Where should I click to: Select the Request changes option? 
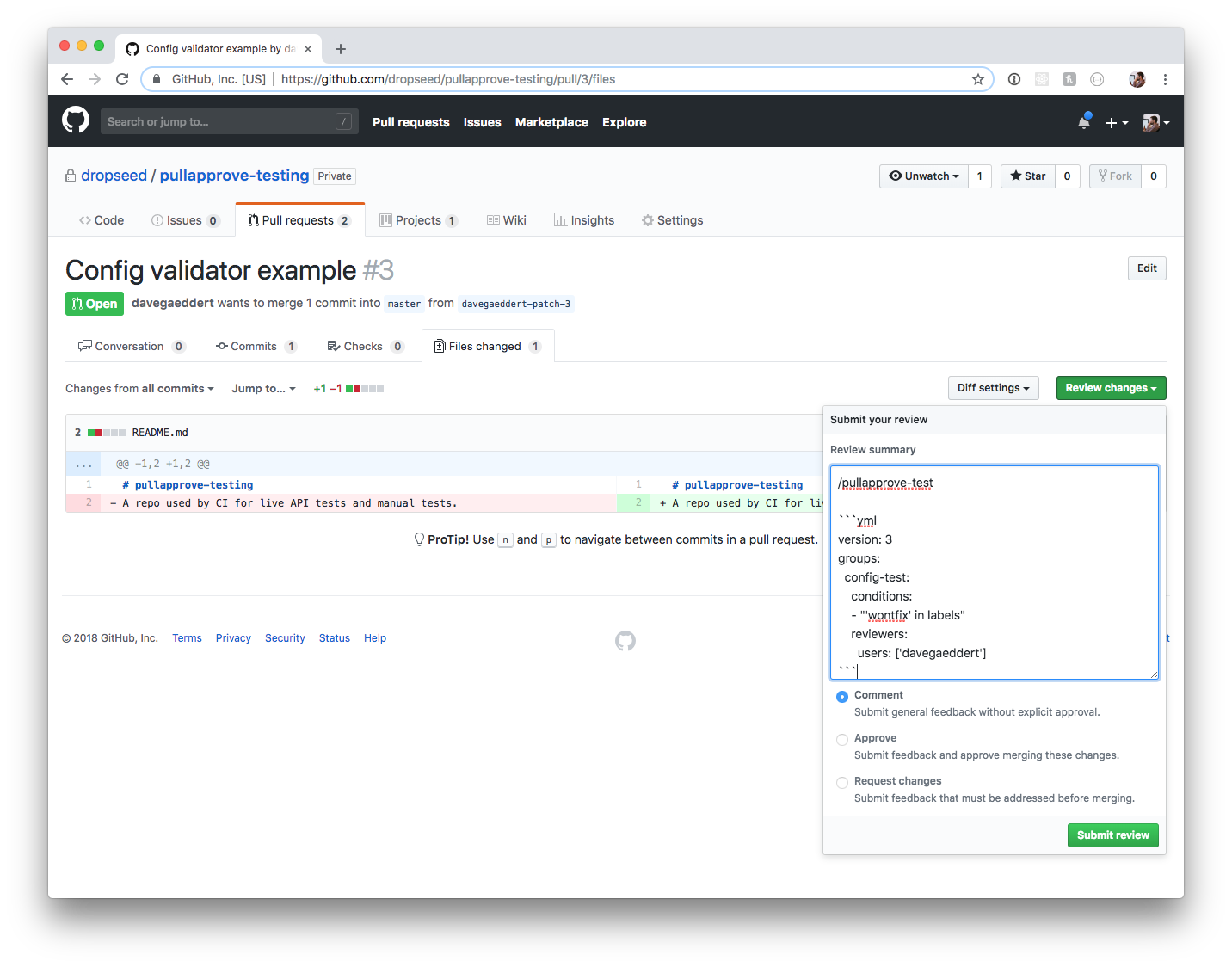click(x=841, y=782)
